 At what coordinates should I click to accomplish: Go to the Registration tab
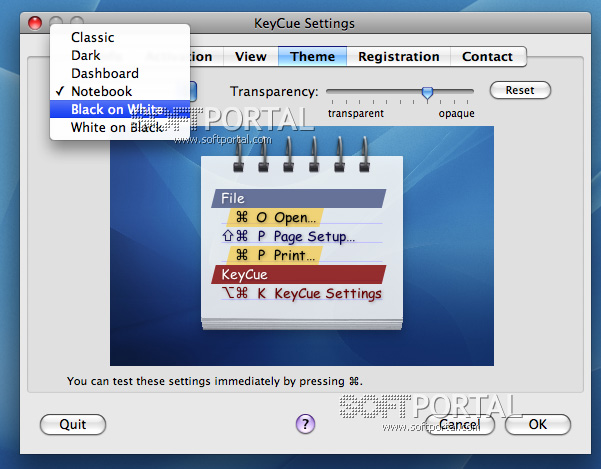point(399,57)
